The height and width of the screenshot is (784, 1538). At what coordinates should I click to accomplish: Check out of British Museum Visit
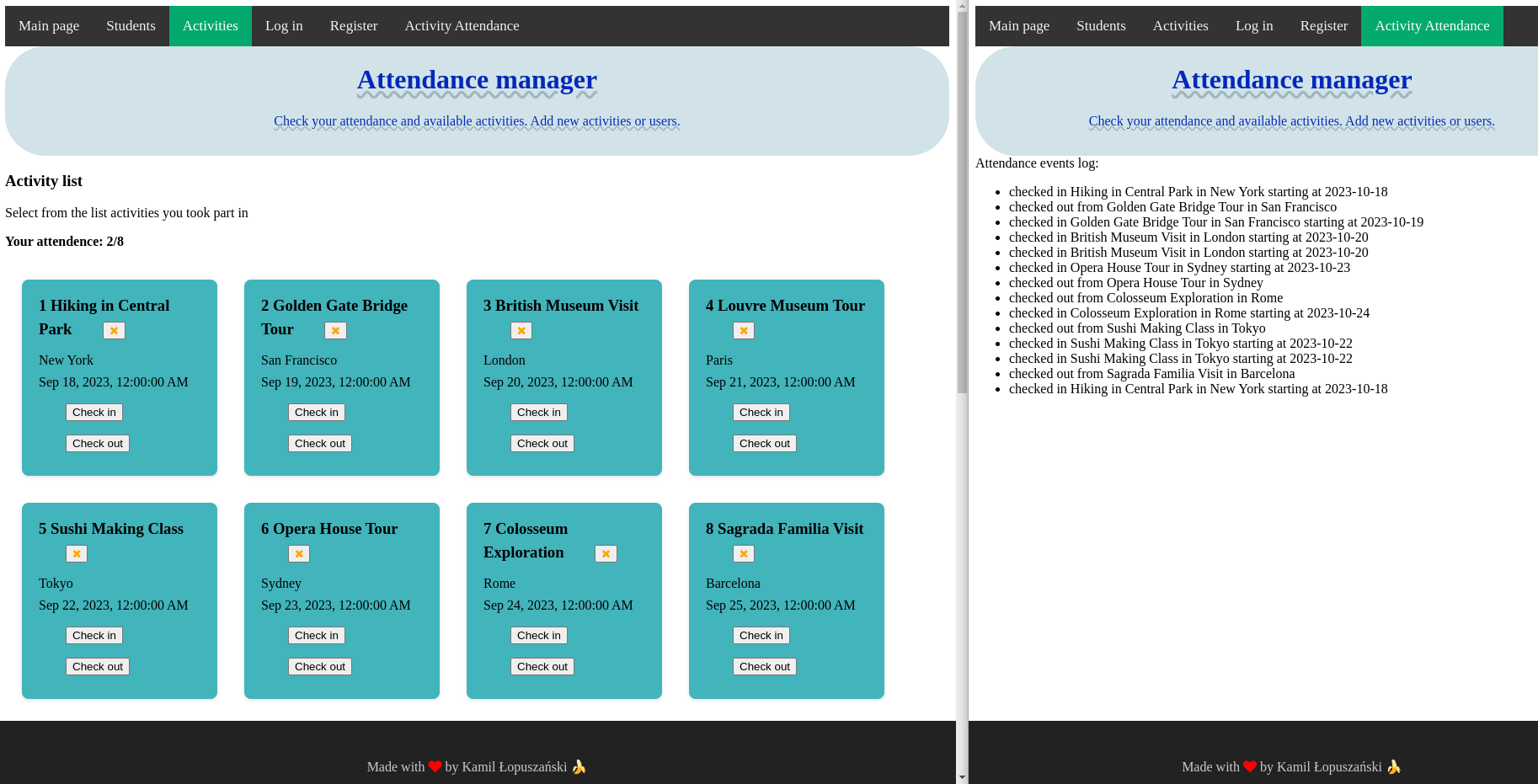[x=542, y=444]
